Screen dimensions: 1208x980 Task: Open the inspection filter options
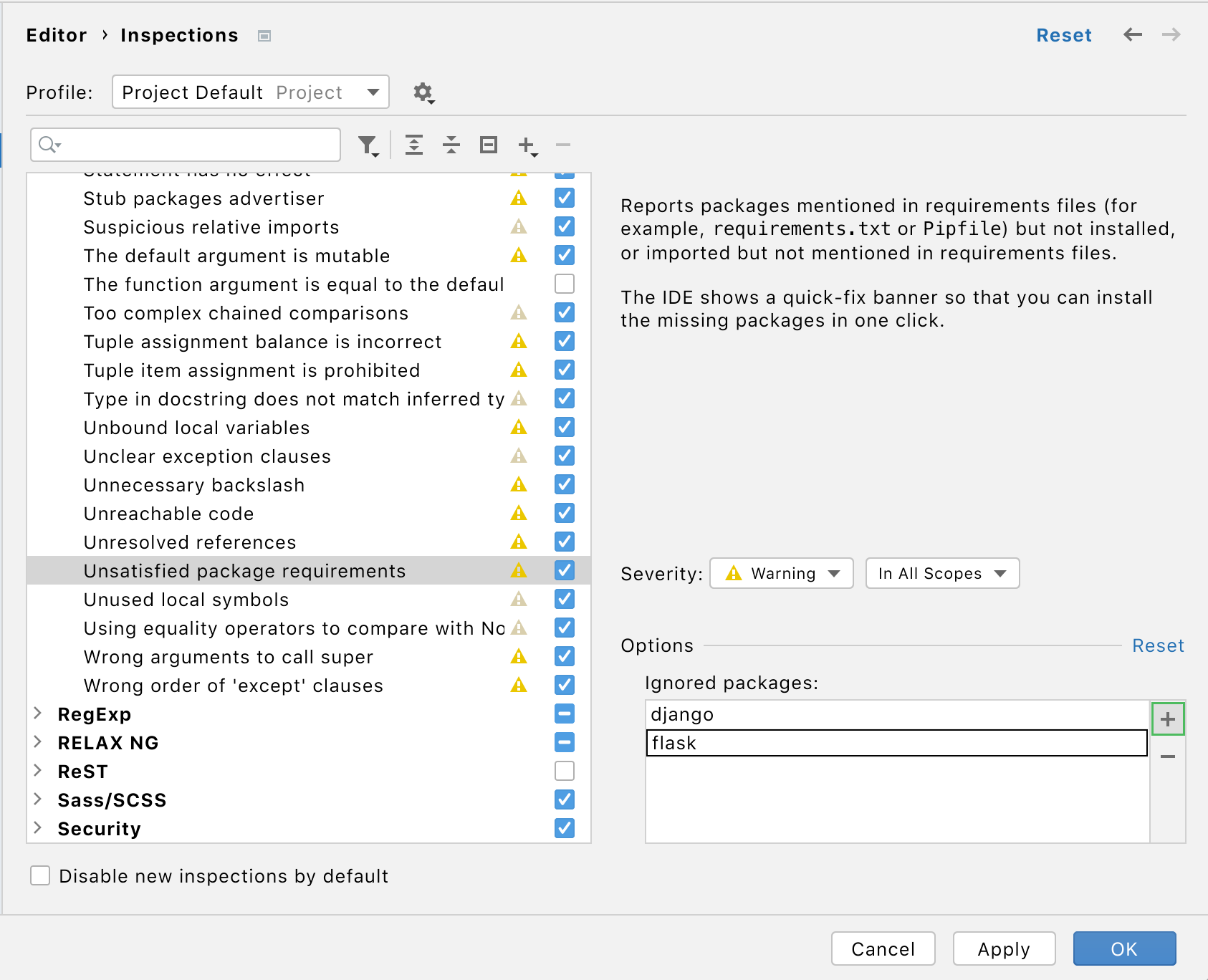pos(368,145)
